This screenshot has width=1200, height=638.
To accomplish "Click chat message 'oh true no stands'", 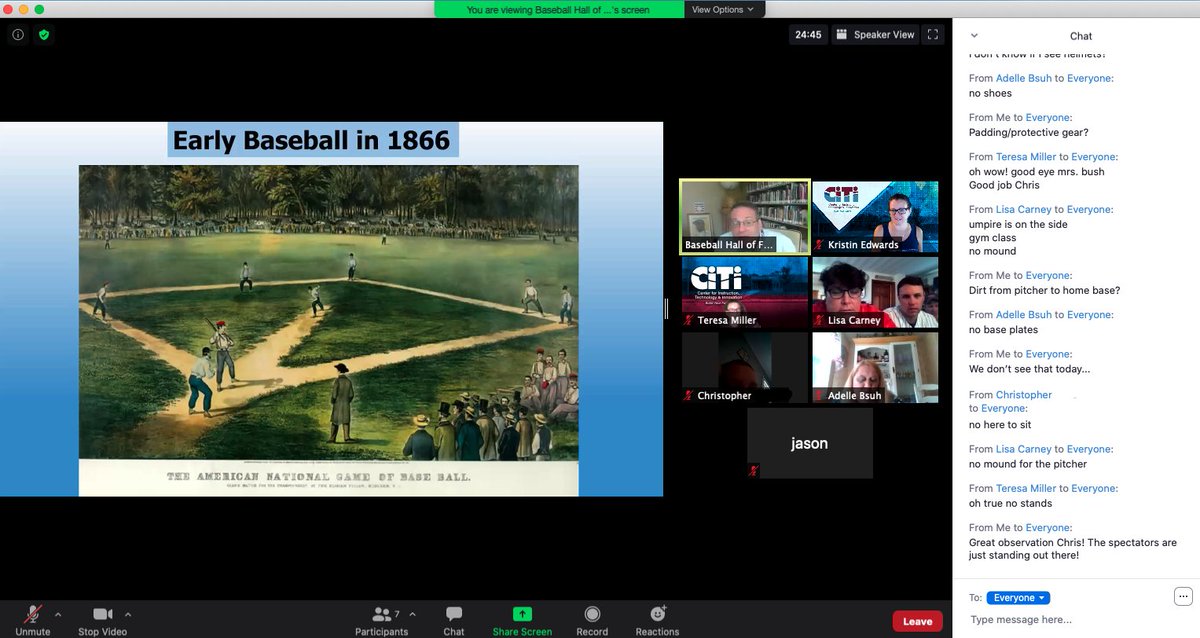I will (1010, 503).
